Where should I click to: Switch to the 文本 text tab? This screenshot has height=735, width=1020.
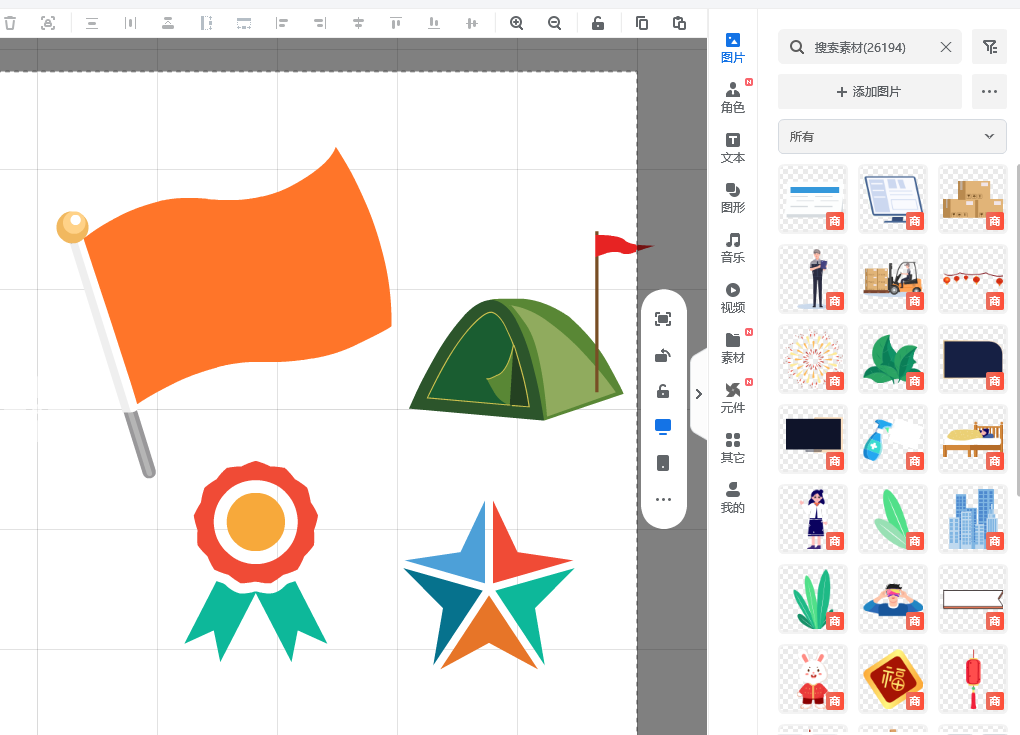733,147
